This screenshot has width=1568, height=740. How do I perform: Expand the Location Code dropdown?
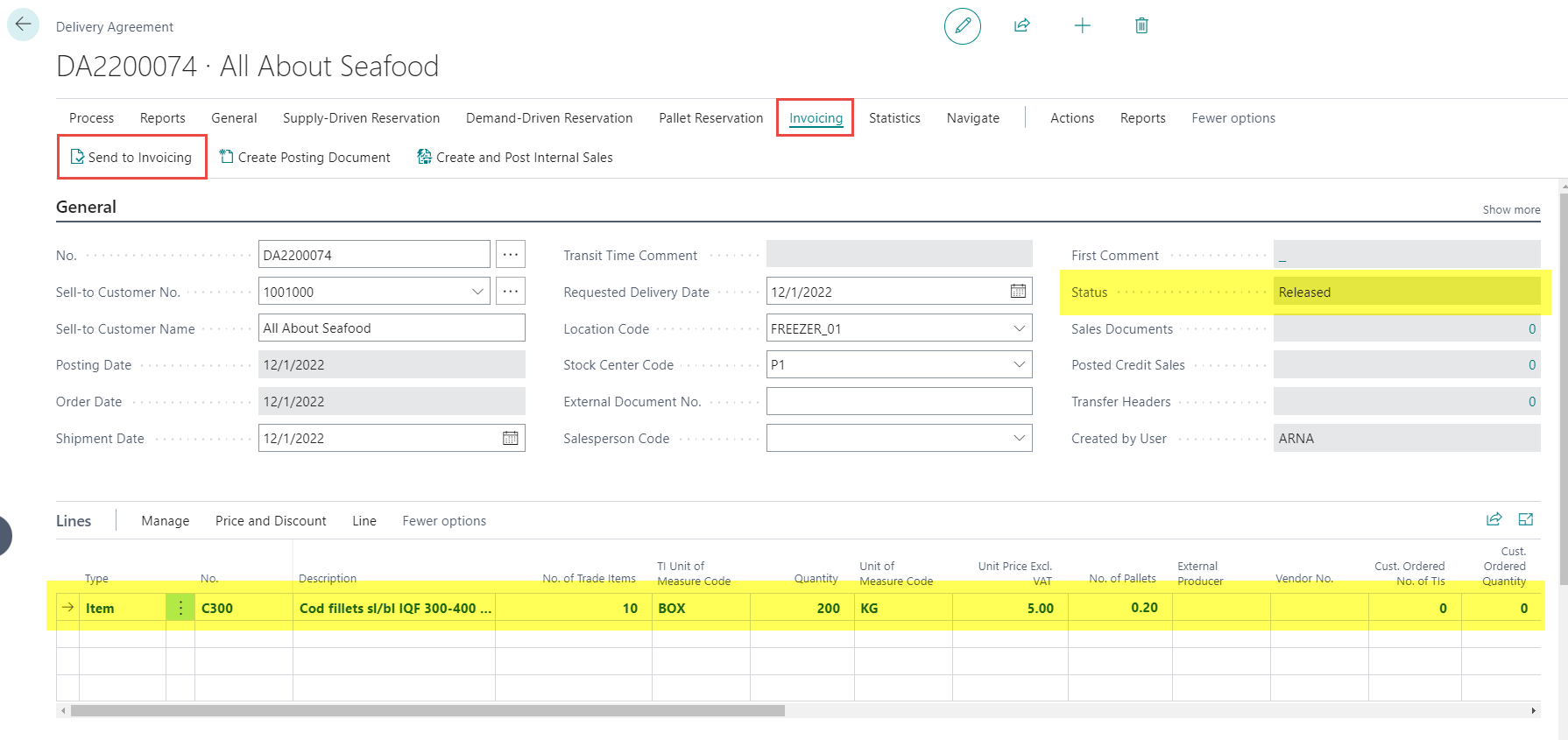[1019, 328]
